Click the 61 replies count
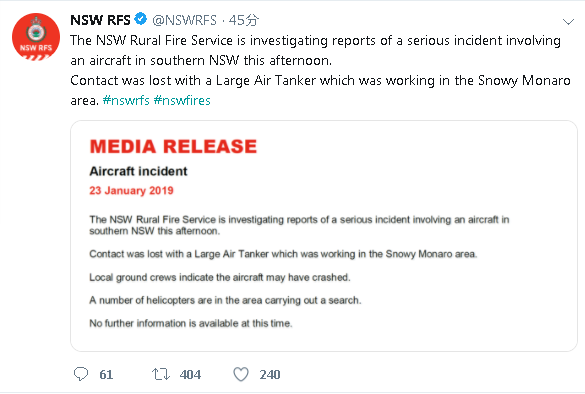The height and width of the screenshot is (394, 585). 106,374
